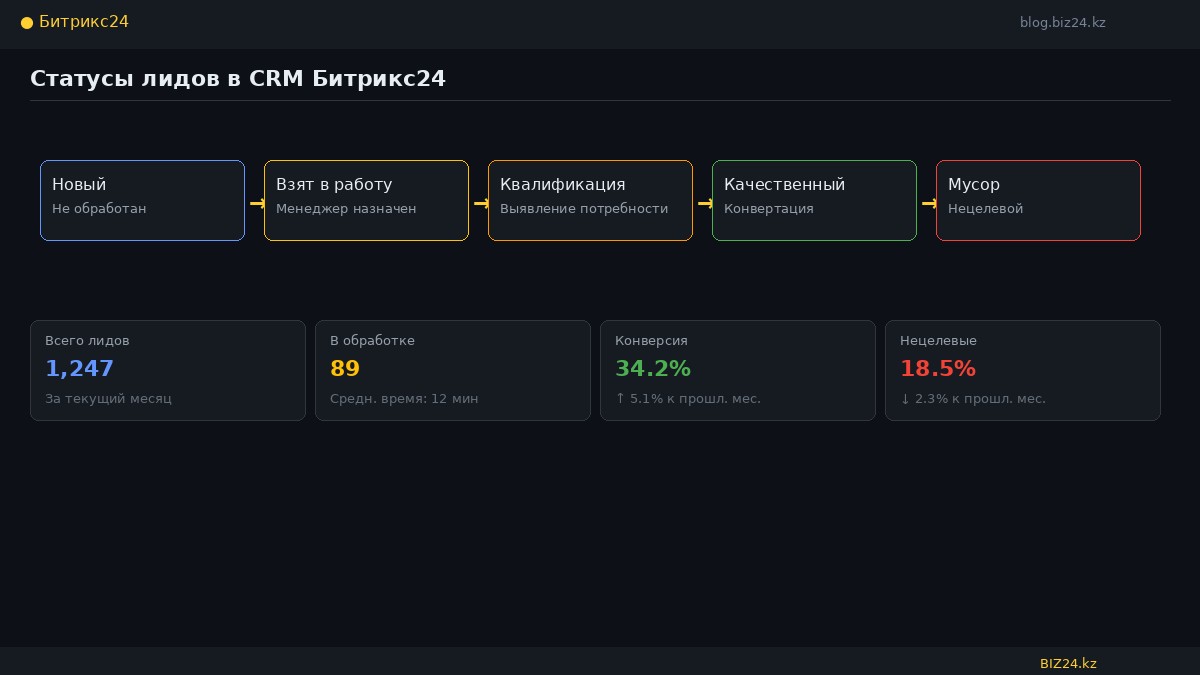
Task: Click the value 18.5%
Action: point(938,369)
